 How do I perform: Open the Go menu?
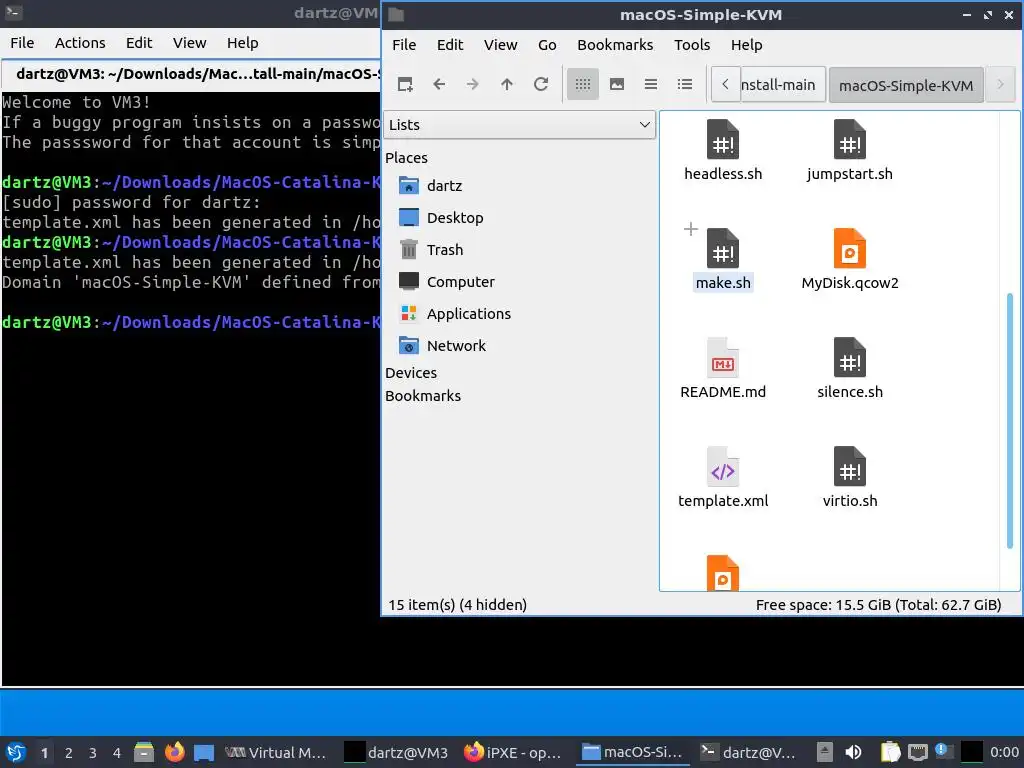coord(547,45)
